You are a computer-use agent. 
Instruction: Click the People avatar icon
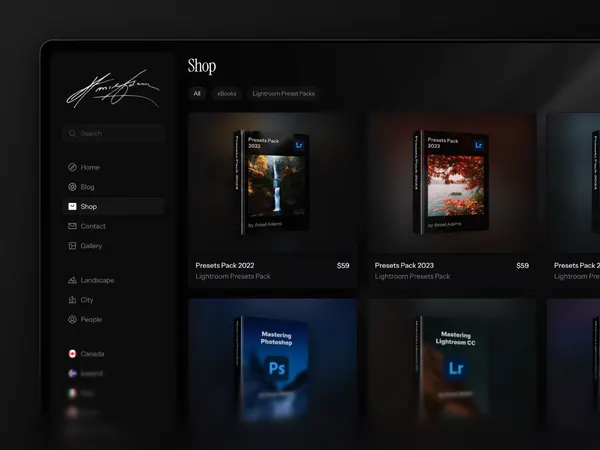(72, 319)
